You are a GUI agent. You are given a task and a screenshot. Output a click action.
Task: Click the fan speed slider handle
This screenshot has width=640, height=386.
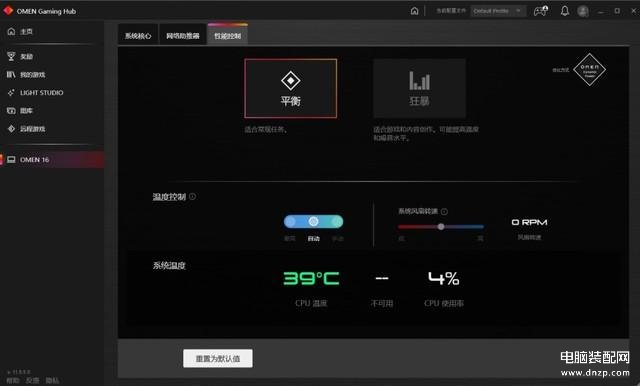(x=441, y=226)
